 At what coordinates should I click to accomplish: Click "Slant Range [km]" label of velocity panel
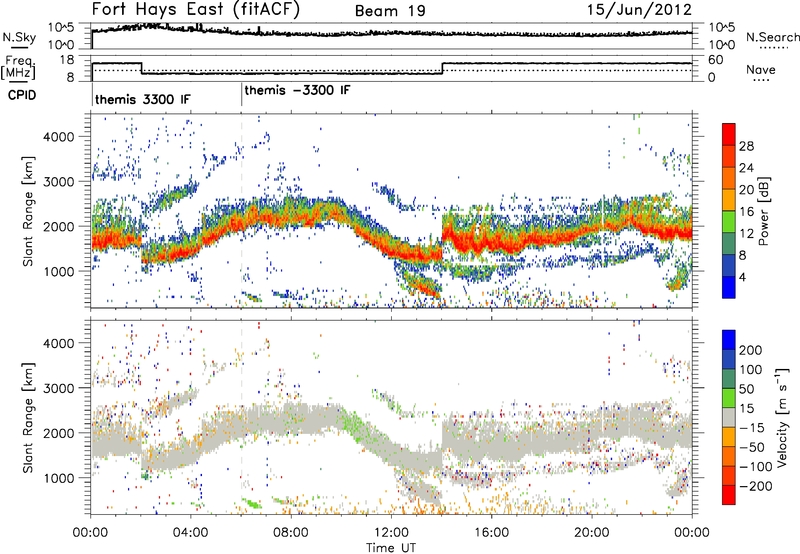29,417
